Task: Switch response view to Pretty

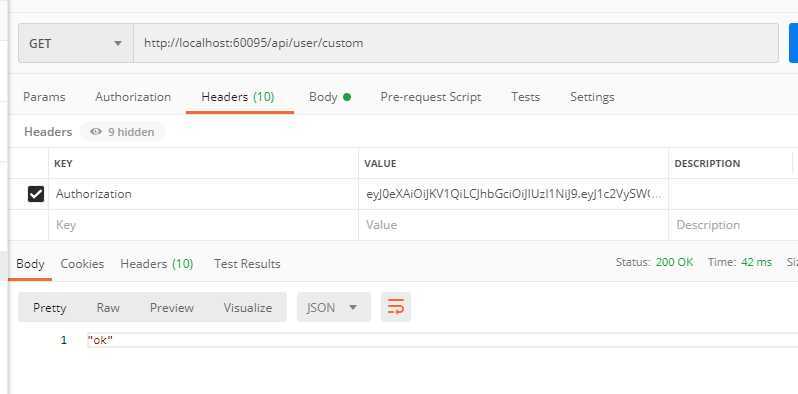Action: pos(49,307)
